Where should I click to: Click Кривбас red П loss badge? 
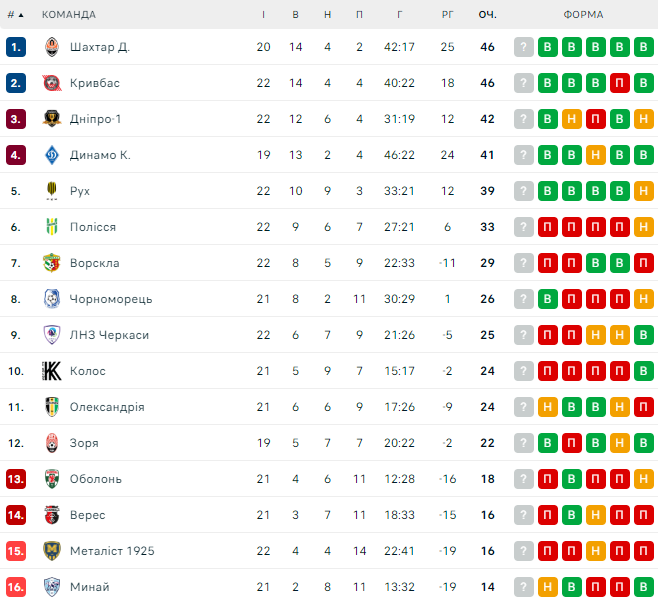pos(619,83)
